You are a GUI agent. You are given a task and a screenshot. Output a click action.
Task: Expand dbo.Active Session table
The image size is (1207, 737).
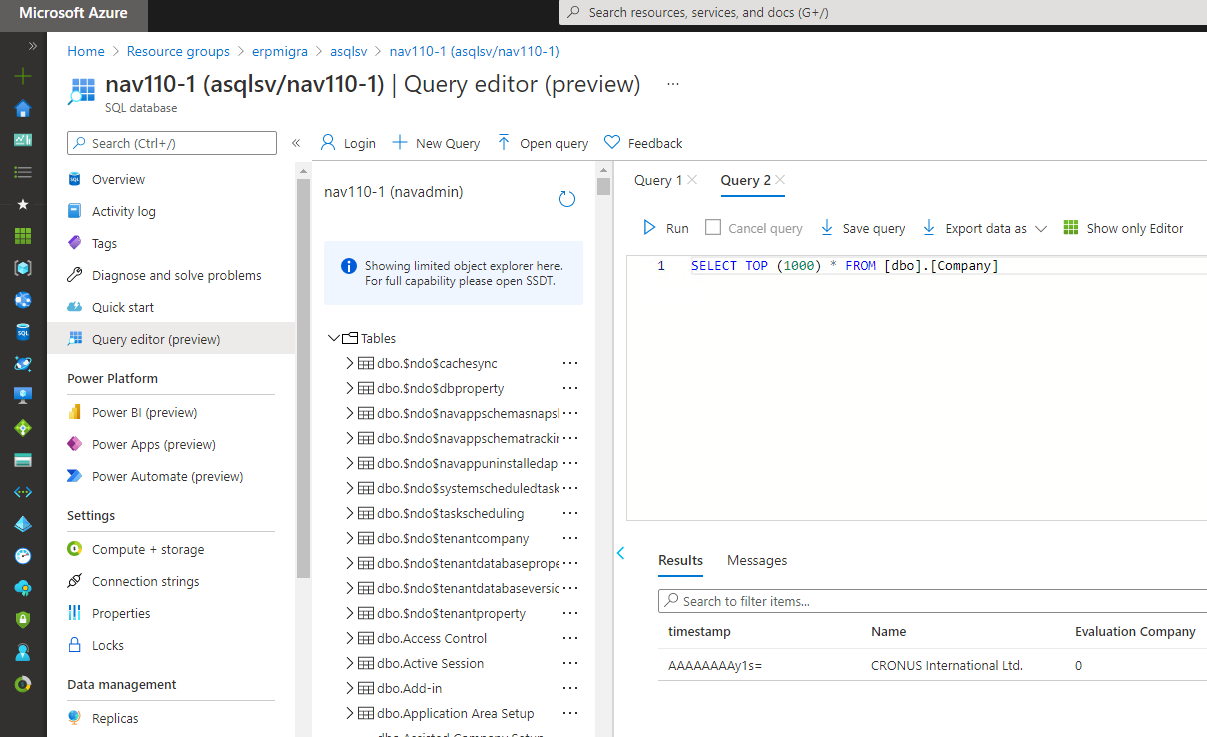tap(350, 663)
